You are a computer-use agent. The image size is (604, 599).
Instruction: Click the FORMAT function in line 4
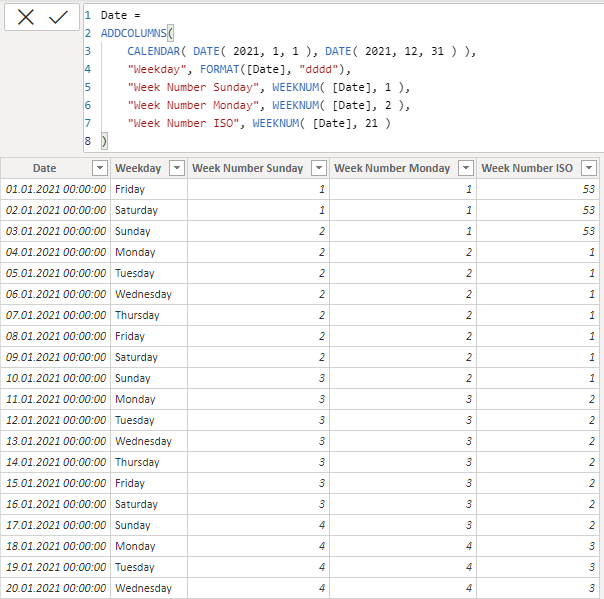point(219,69)
